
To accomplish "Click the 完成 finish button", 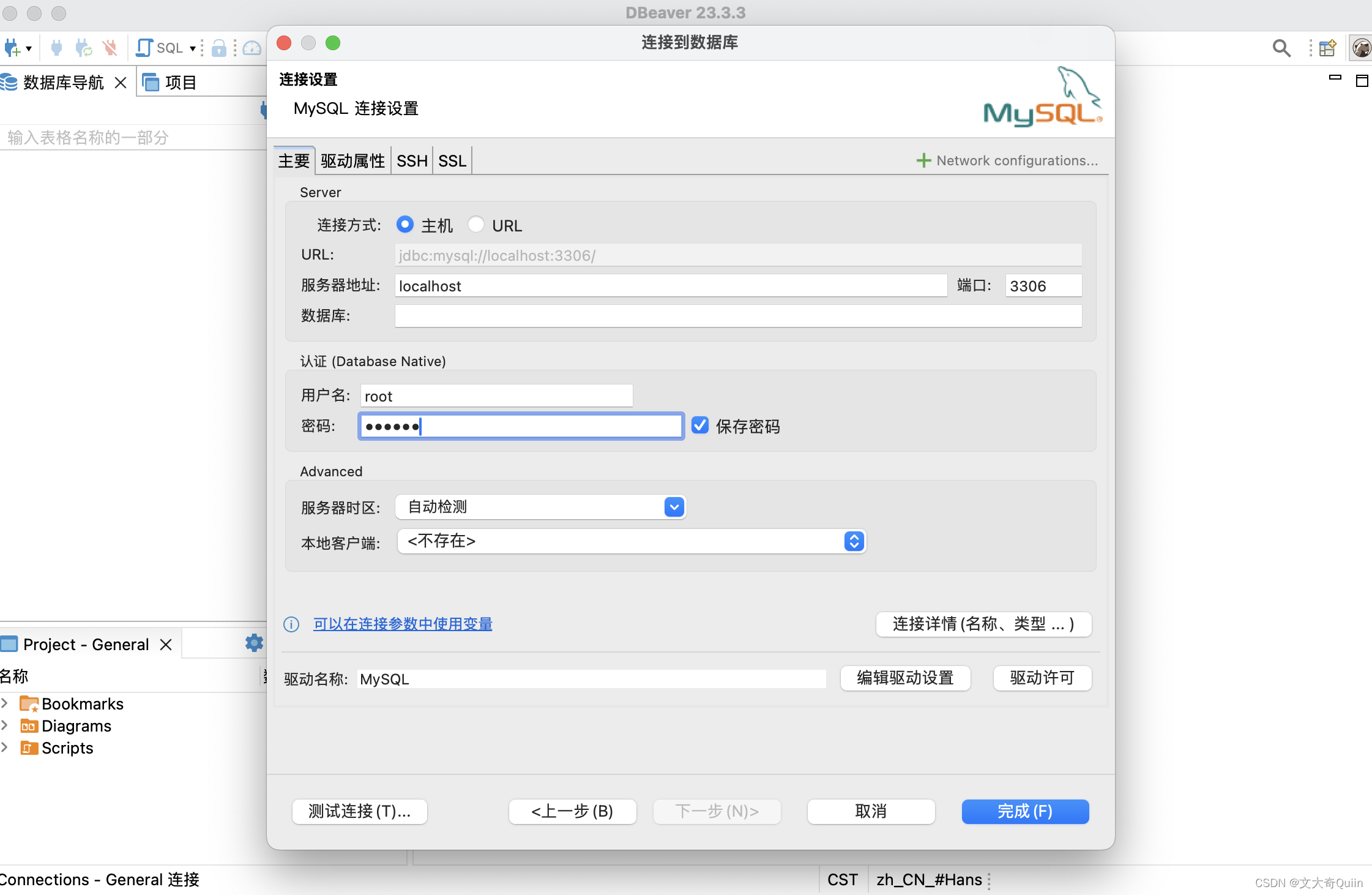I will click(x=1025, y=811).
